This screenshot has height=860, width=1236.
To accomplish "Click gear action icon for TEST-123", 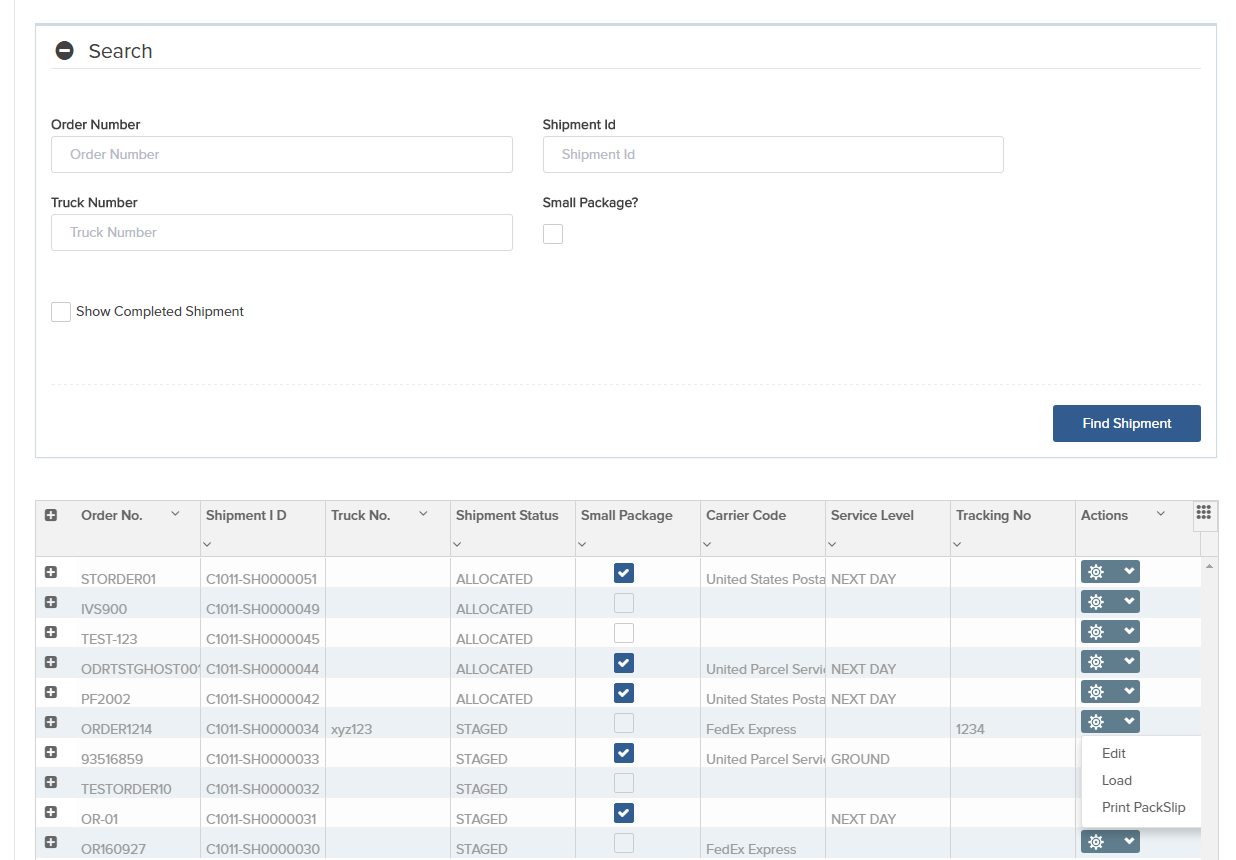I will 1096,632.
